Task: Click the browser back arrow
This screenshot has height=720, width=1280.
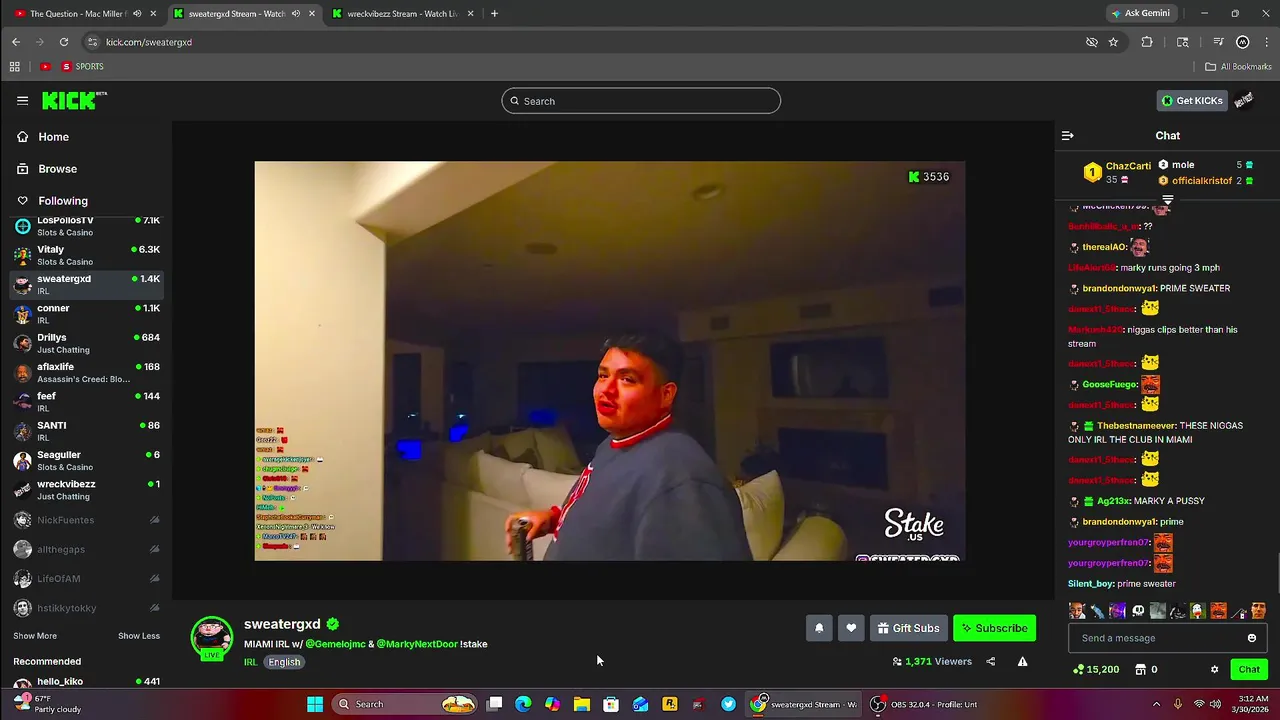Action: 16,42
